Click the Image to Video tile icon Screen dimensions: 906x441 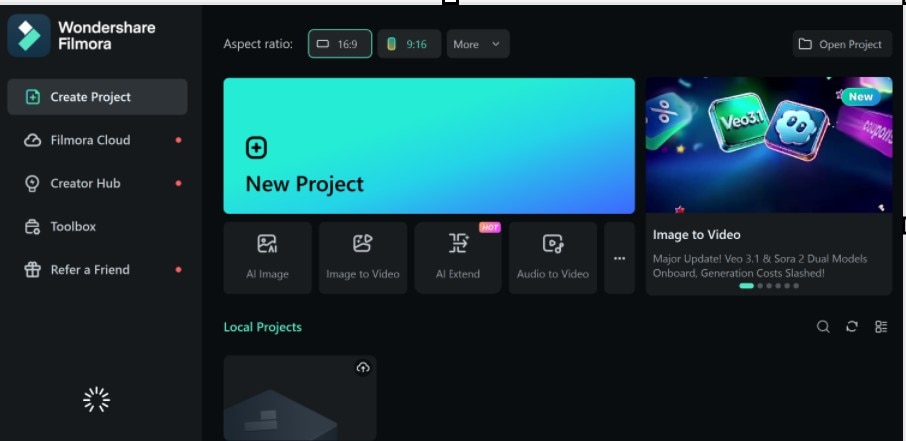click(363, 244)
